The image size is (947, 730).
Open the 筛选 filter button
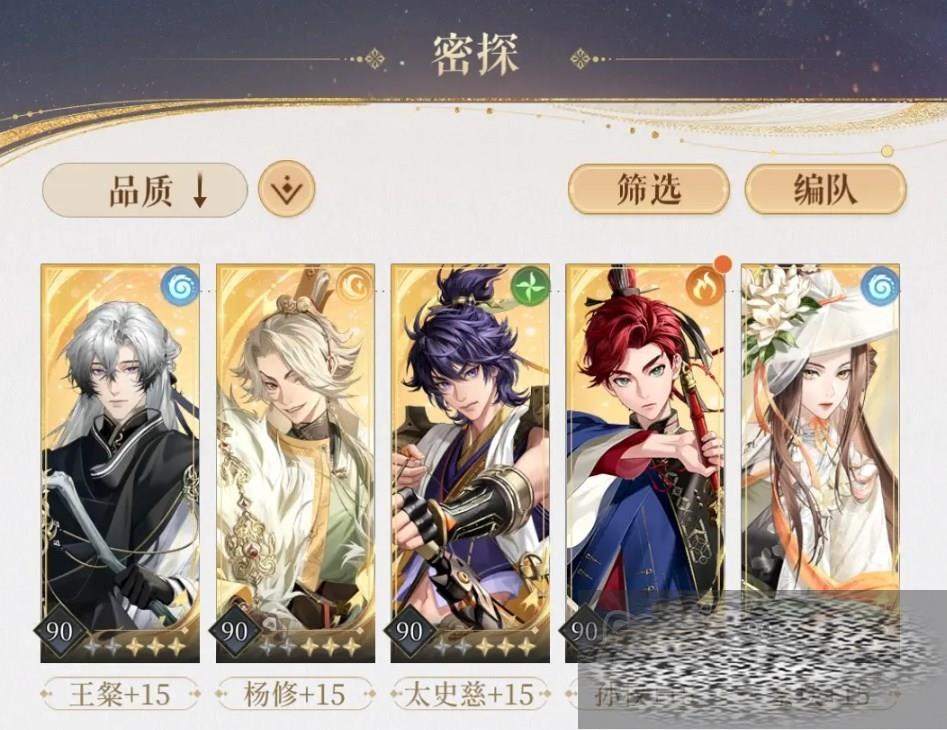649,190
